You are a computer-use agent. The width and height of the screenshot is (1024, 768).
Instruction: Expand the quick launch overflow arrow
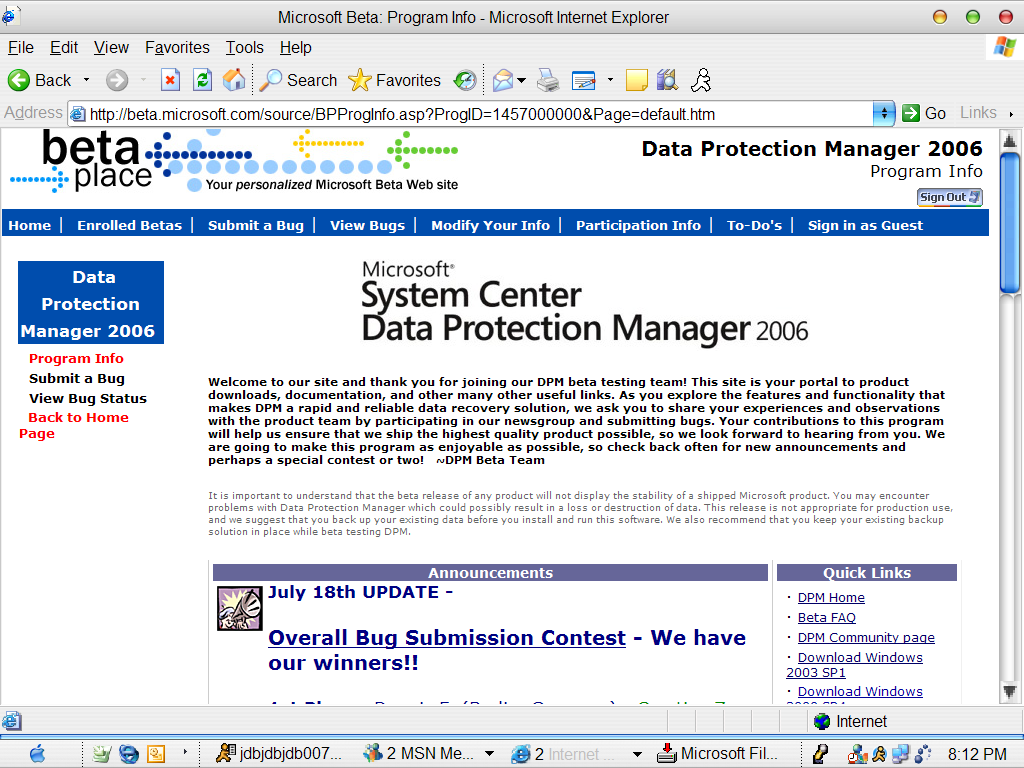click(185, 752)
